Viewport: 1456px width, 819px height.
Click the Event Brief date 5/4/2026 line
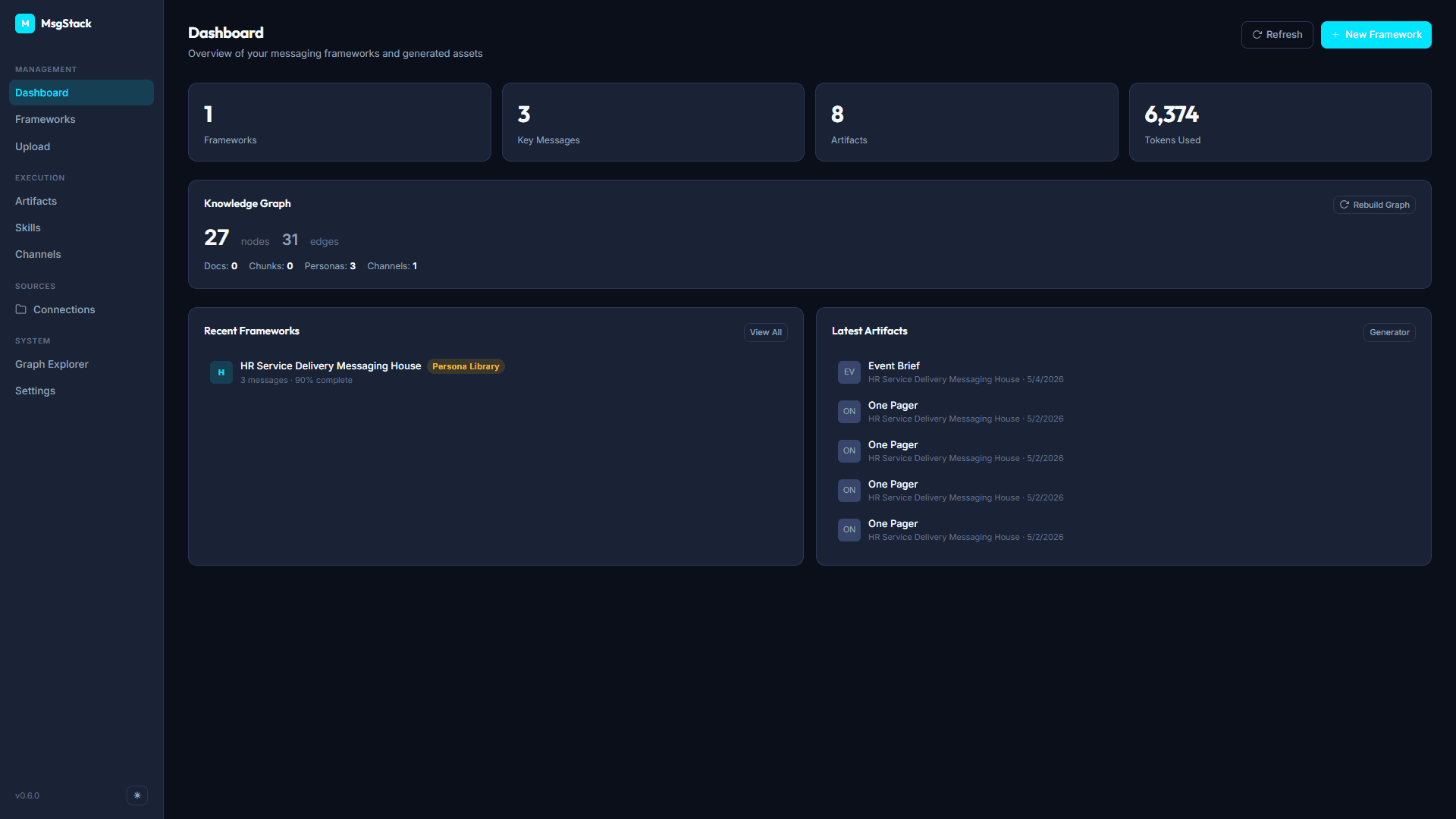[x=966, y=380]
